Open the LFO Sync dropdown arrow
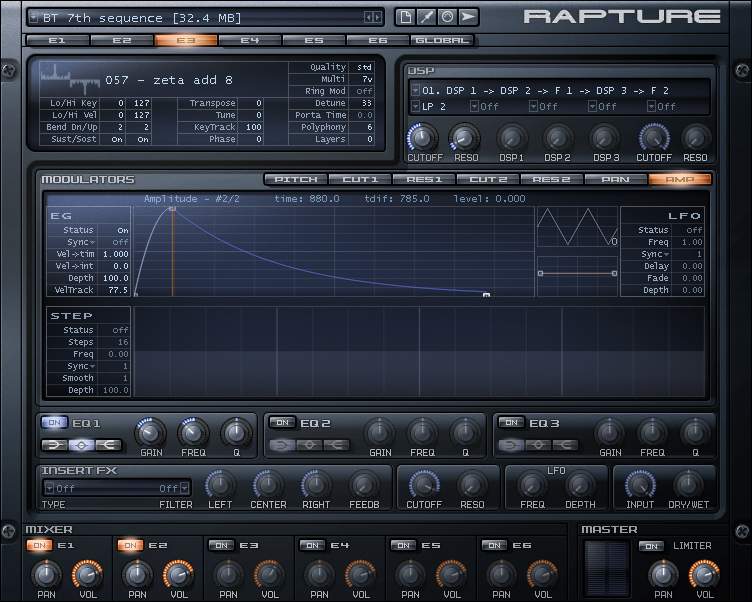This screenshot has height=602, width=752. pos(666,254)
